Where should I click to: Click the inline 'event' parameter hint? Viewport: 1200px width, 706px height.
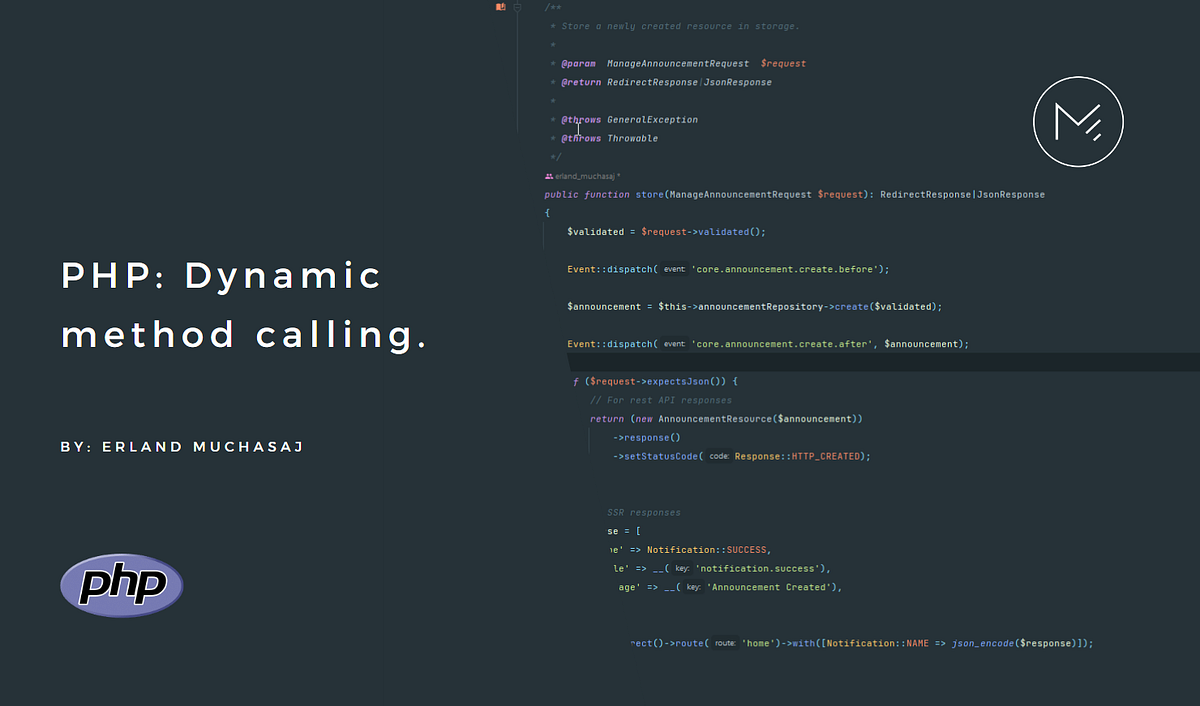[674, 269]
